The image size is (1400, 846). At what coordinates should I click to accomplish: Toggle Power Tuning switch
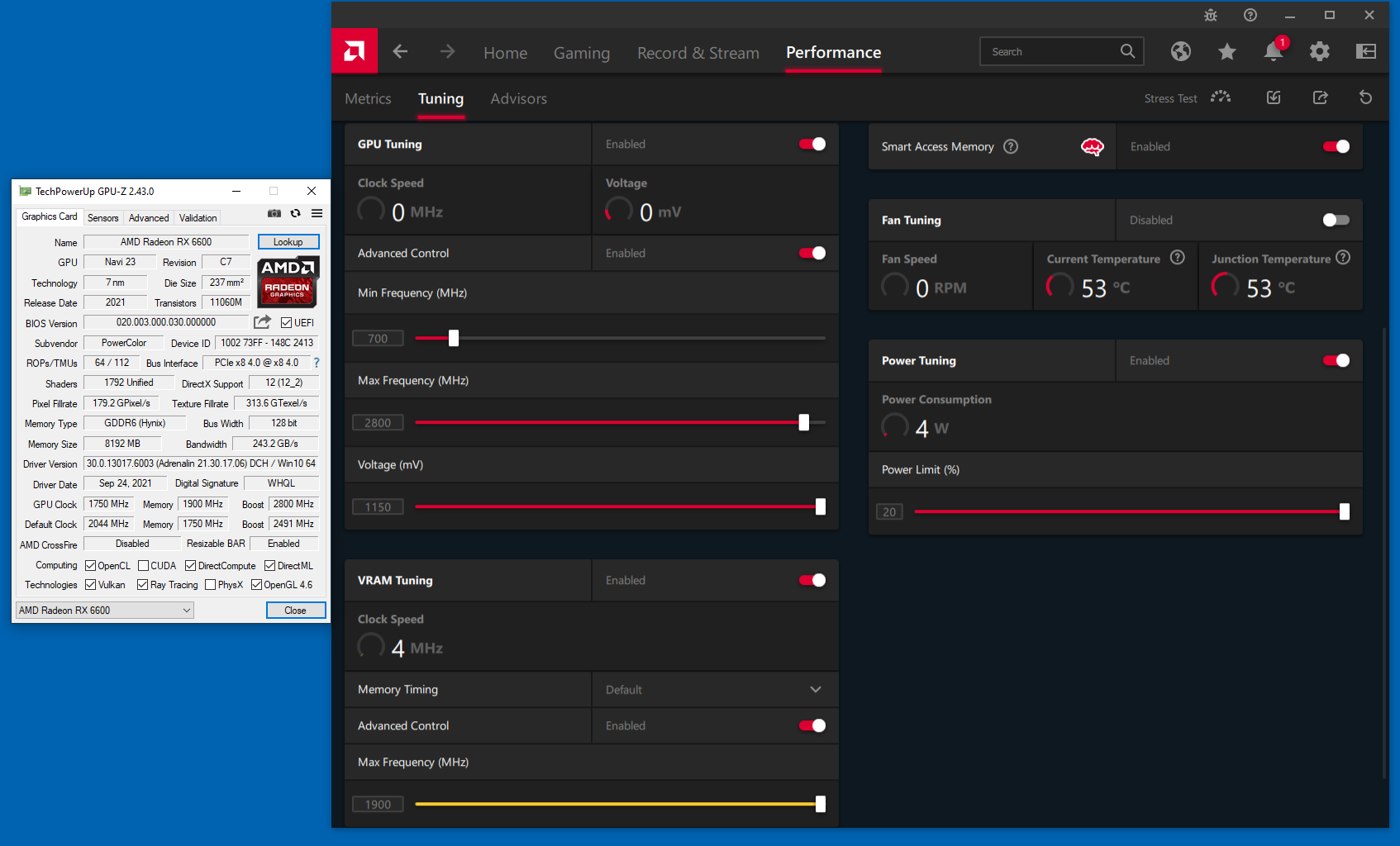(x=1336, y=360)
